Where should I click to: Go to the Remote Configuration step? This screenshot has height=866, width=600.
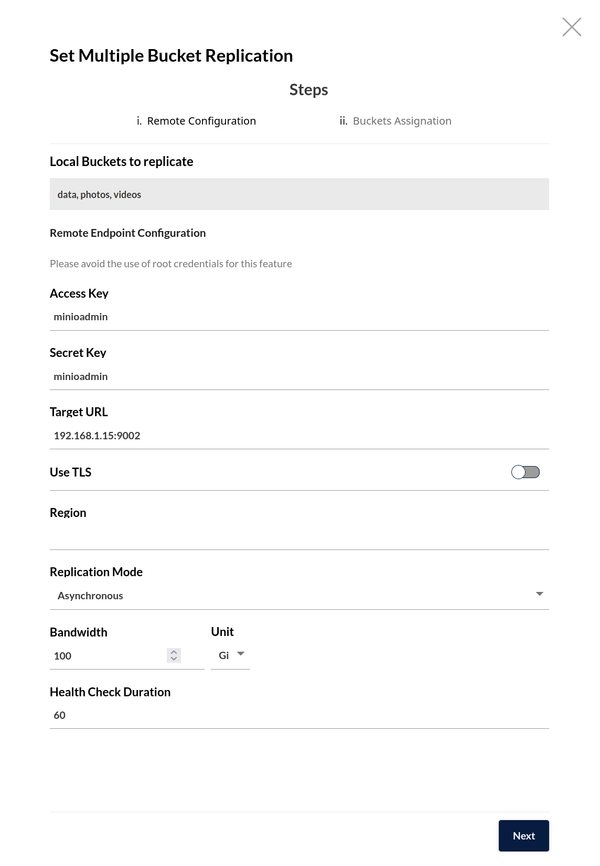coord(196,121)
